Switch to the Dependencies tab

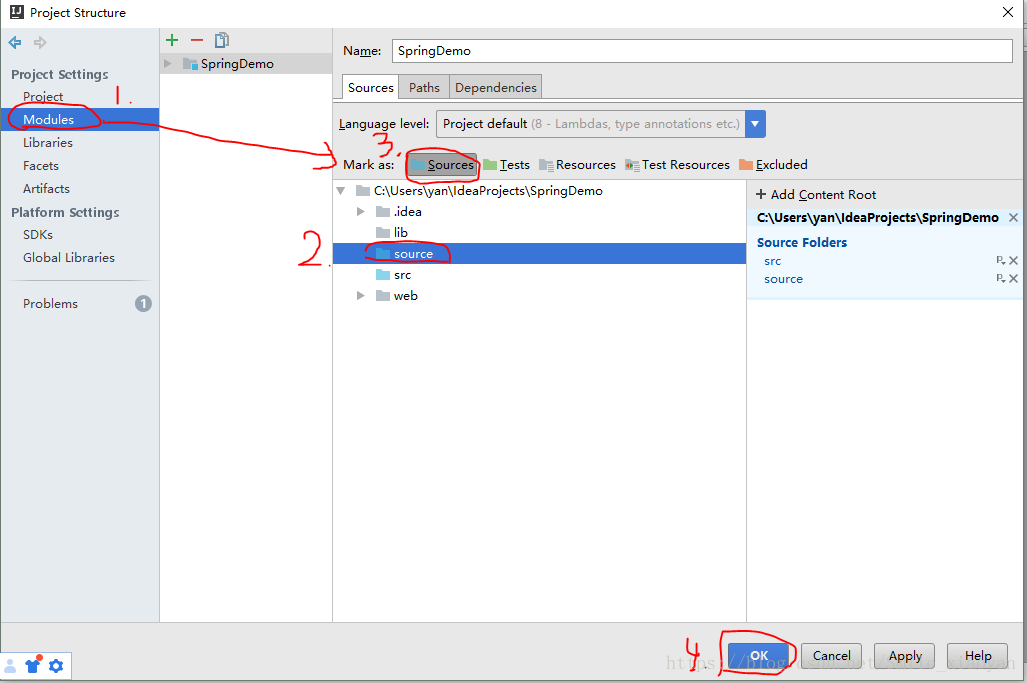(496, 87)
